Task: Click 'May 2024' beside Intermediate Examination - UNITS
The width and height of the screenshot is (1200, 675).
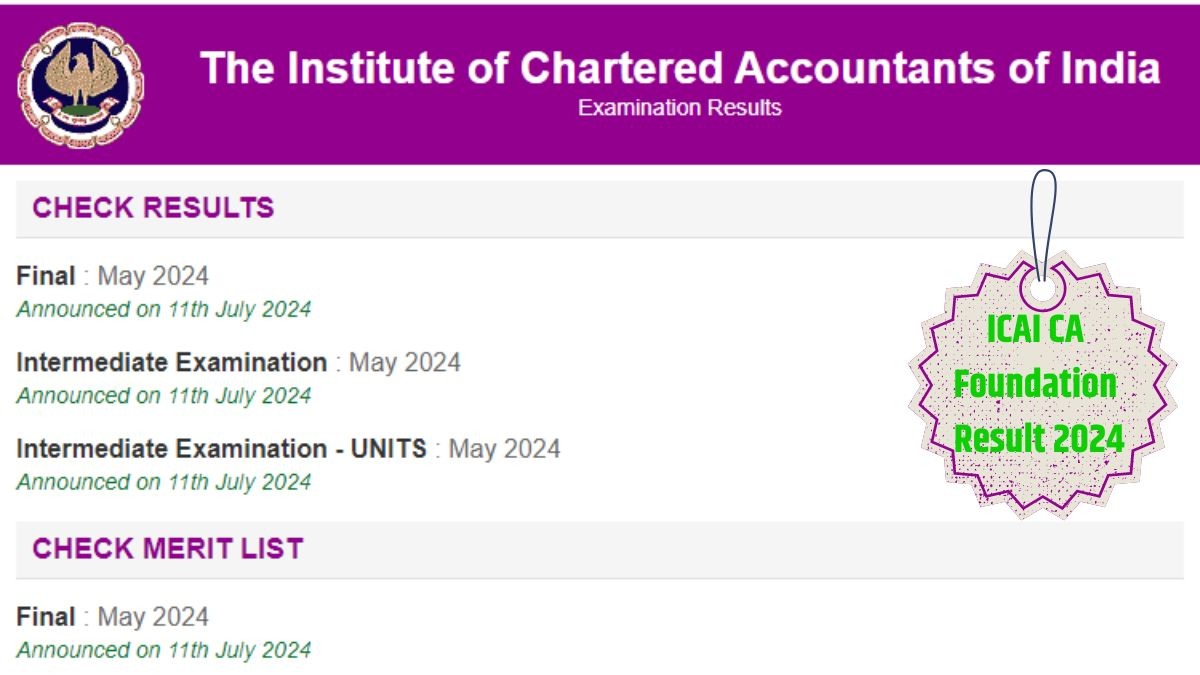Action: click(x=504, y=448)
